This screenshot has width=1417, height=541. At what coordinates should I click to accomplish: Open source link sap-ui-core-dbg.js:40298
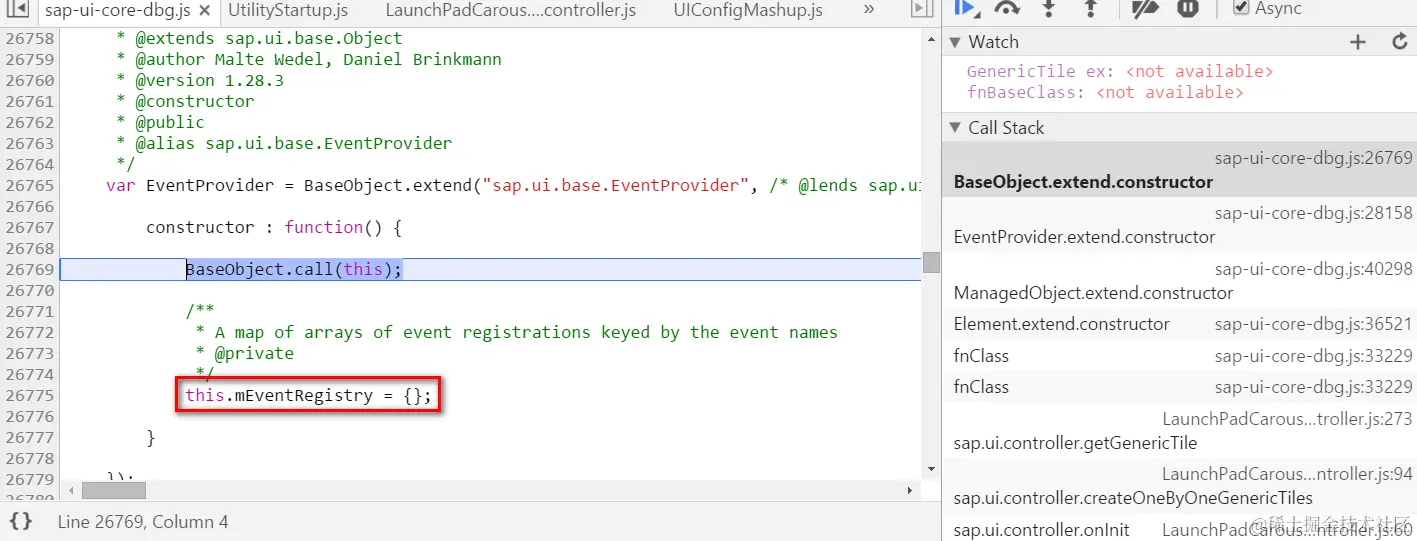click(1313, 269)
